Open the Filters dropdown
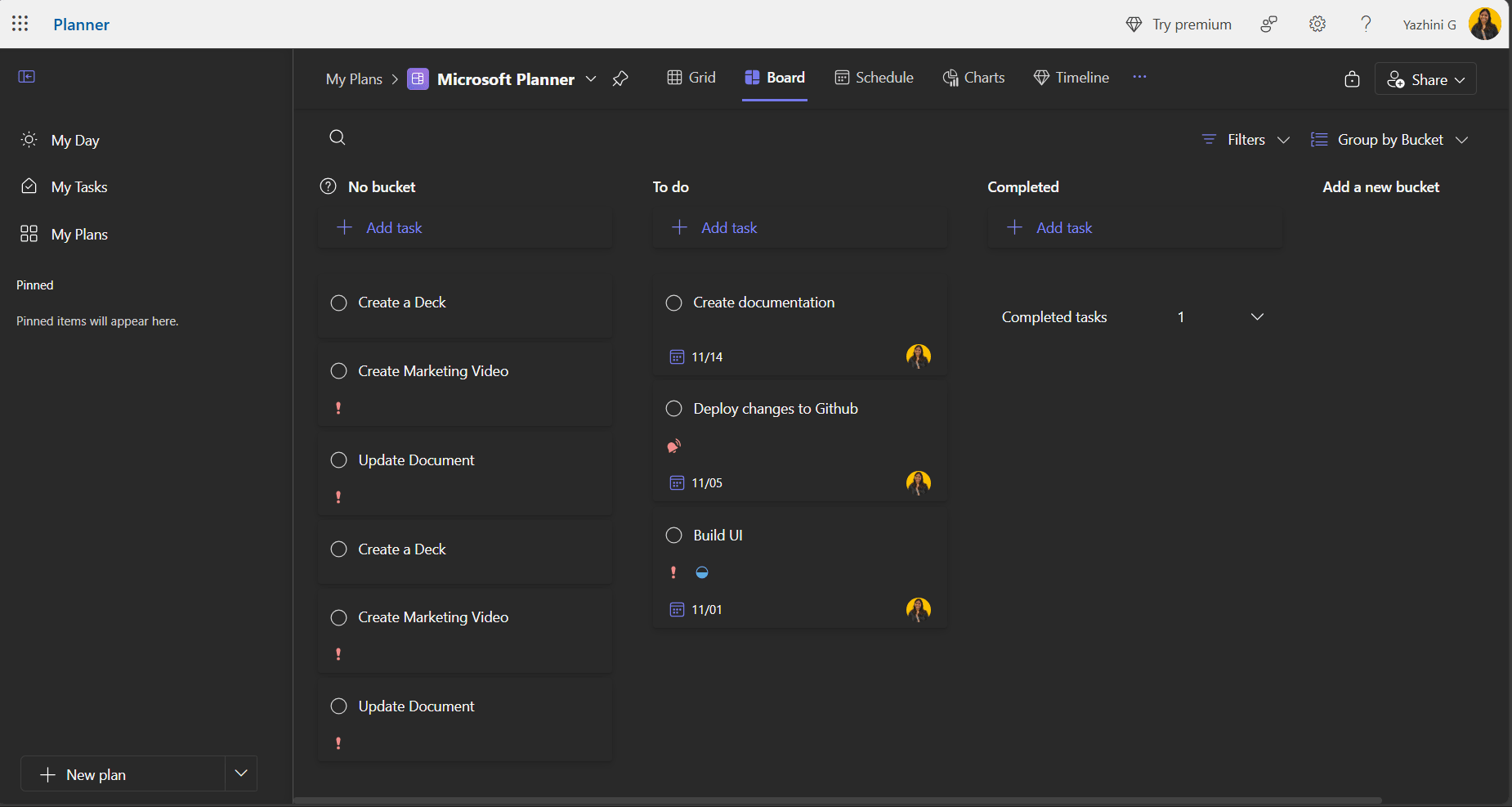Screen dimensions: 1512x807 [1246, 140]
